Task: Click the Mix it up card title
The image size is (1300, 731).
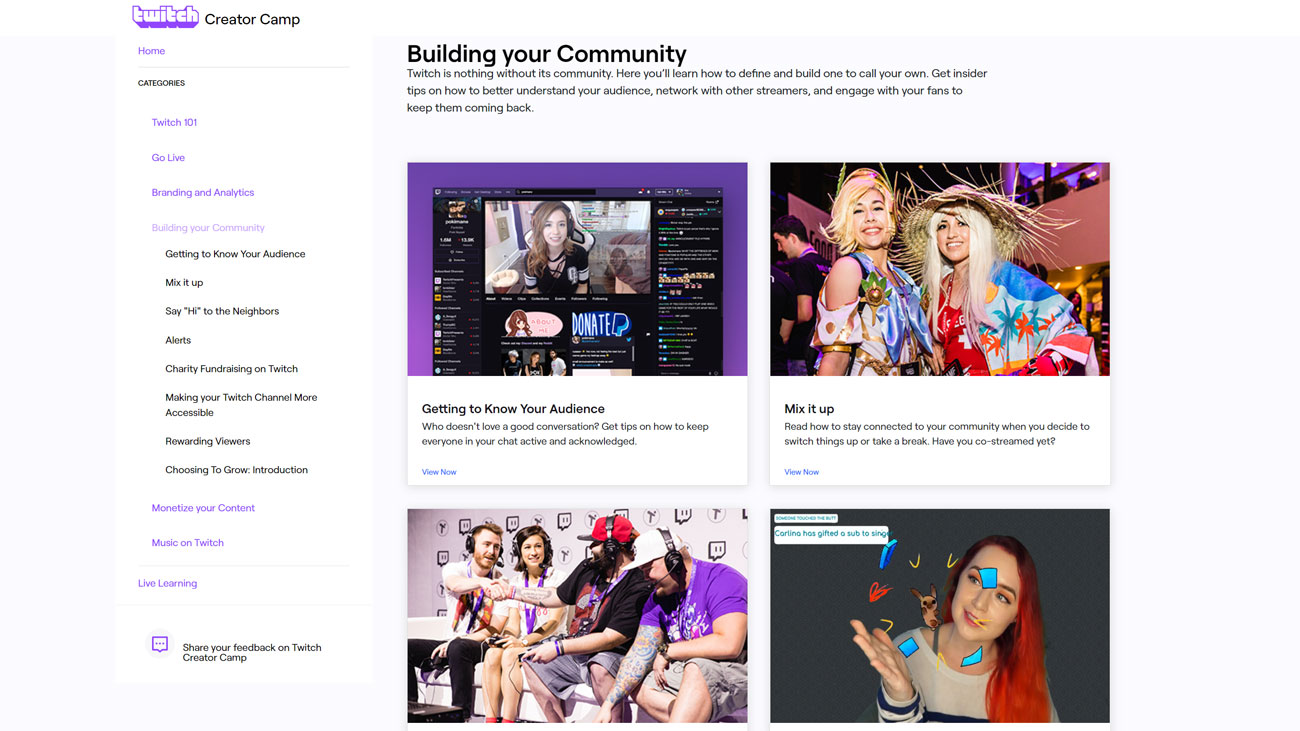Action: point(809,408)
